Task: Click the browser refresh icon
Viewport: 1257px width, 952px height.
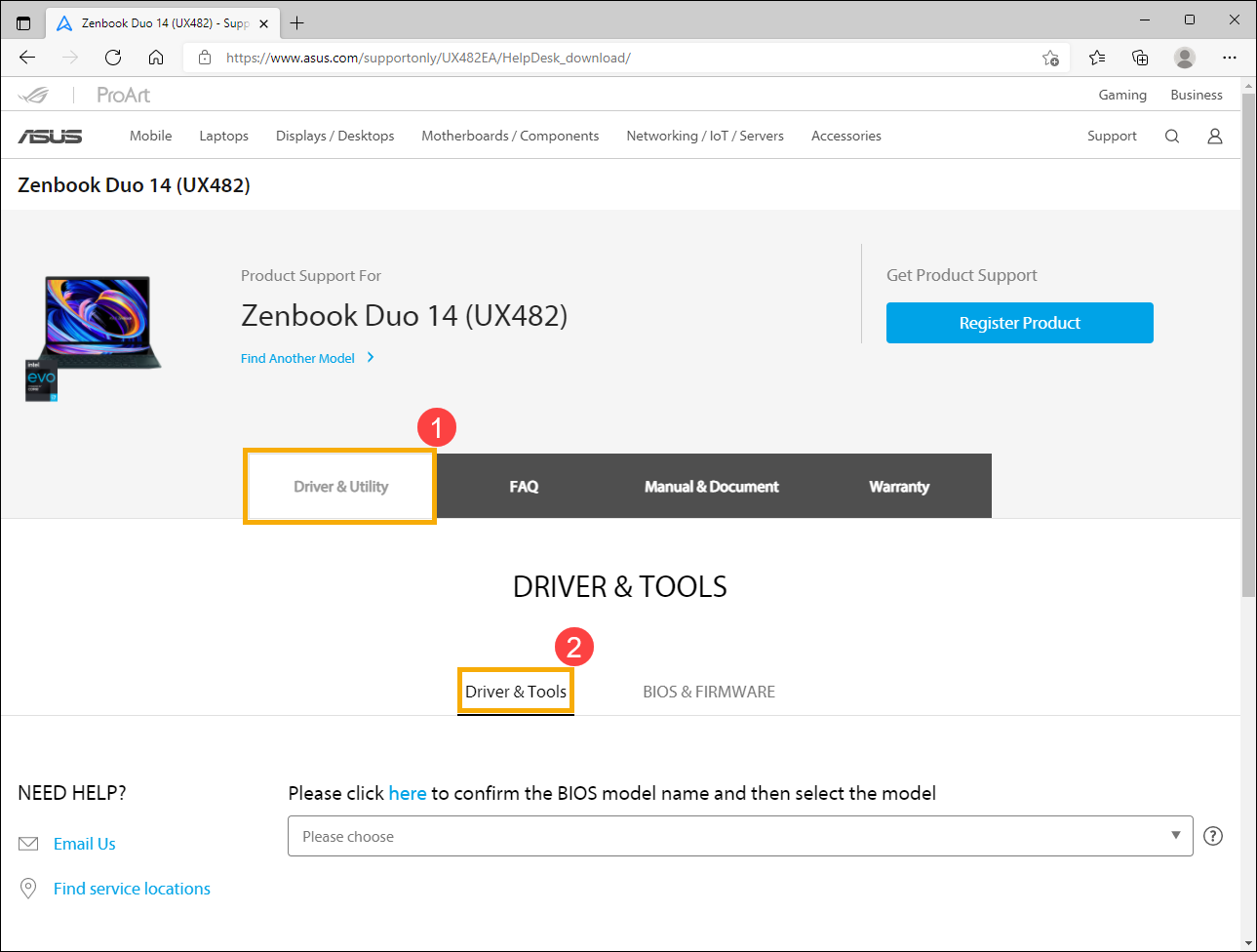Action: 113,58
